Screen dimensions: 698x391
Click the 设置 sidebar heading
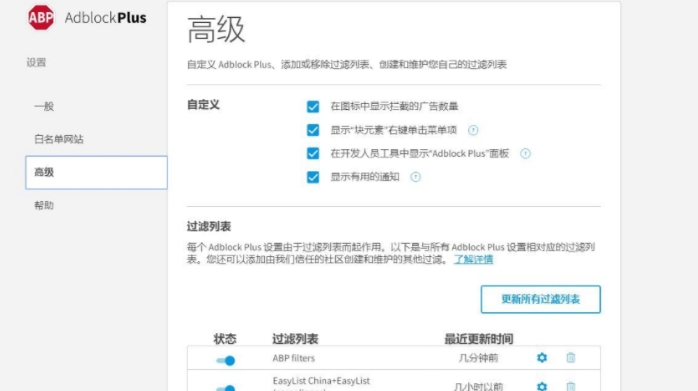(36, 62)
